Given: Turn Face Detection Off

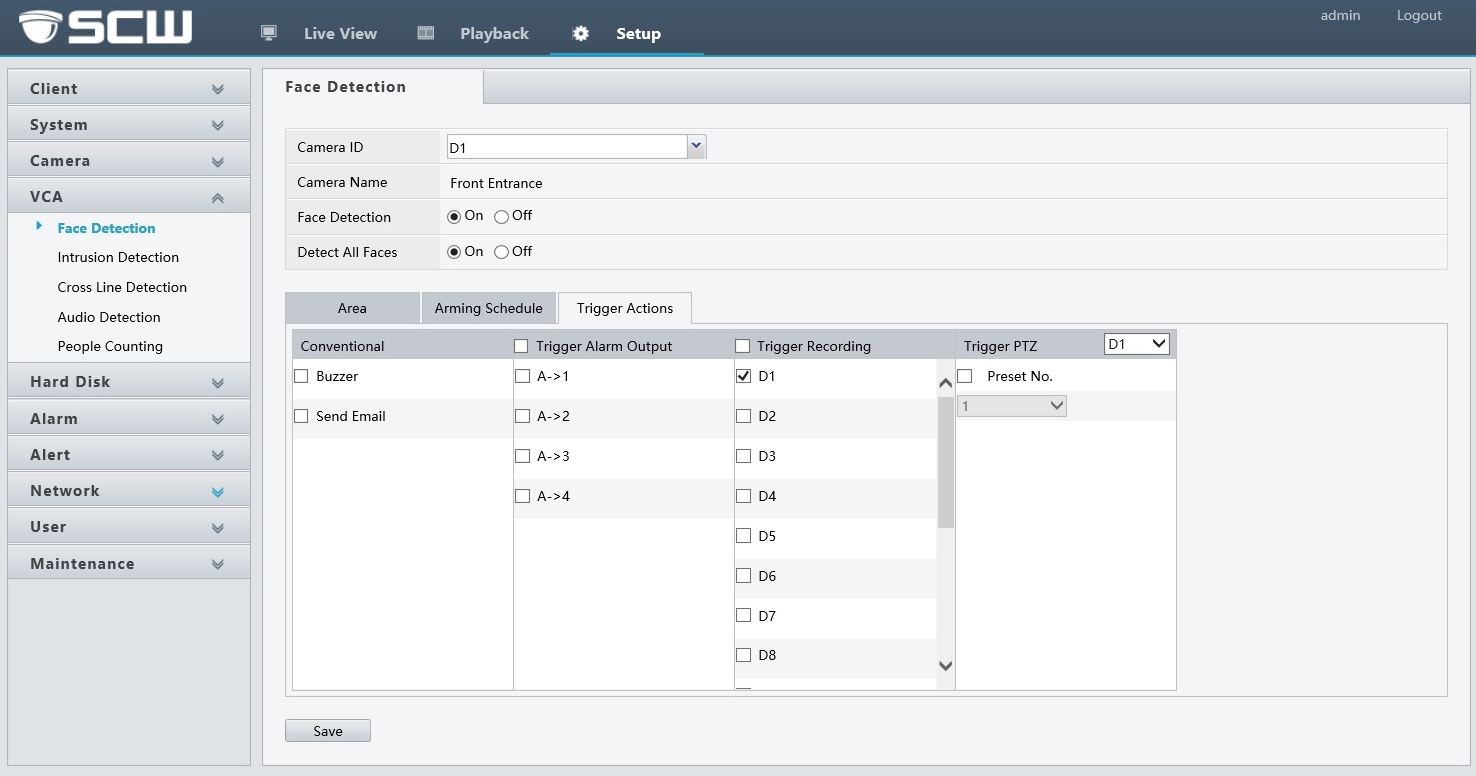Looking at the screenshot, I should (501, 216).
